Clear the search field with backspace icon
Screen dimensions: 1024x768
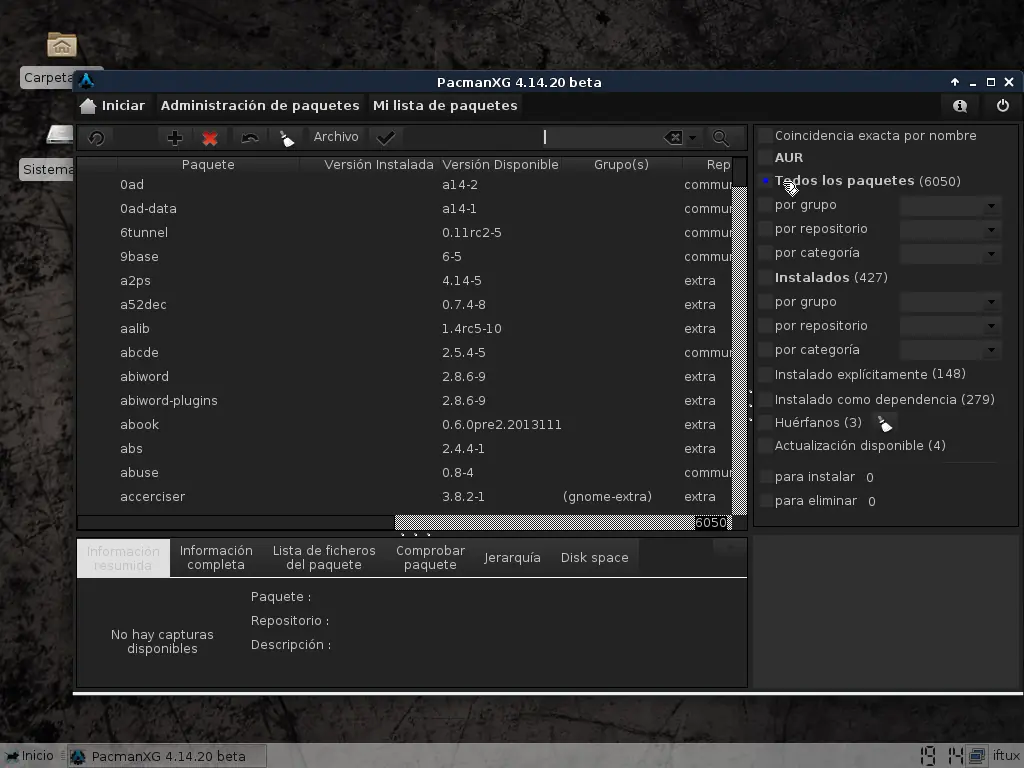673,138
